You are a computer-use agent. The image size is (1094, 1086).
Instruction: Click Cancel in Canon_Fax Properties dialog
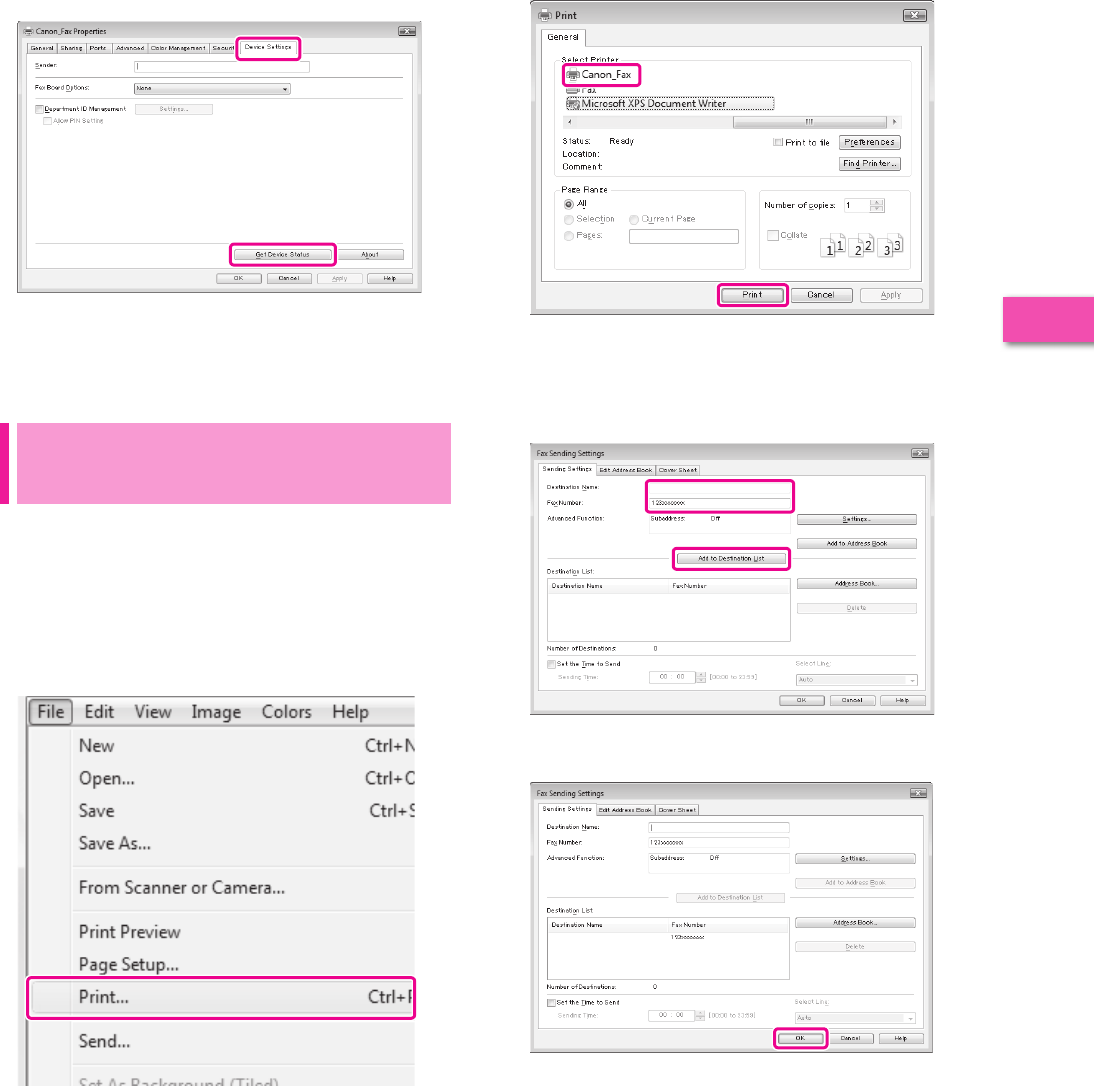(289, 278)
